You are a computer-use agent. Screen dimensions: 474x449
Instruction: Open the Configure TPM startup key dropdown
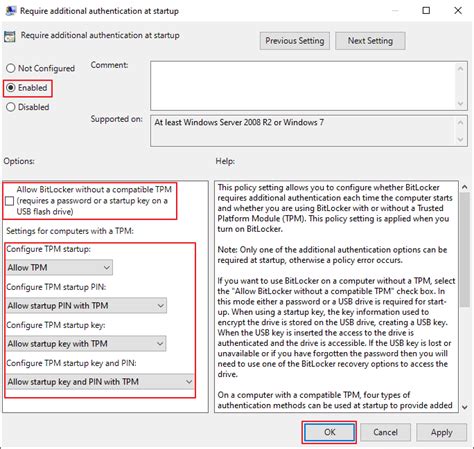click(x=86, y=344)
